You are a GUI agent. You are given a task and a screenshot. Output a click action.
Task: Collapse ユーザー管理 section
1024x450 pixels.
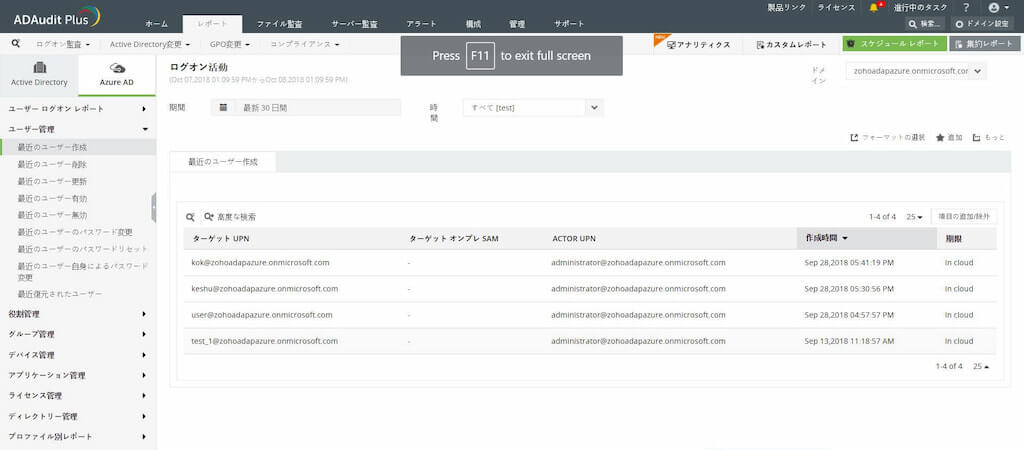(78, 129)
